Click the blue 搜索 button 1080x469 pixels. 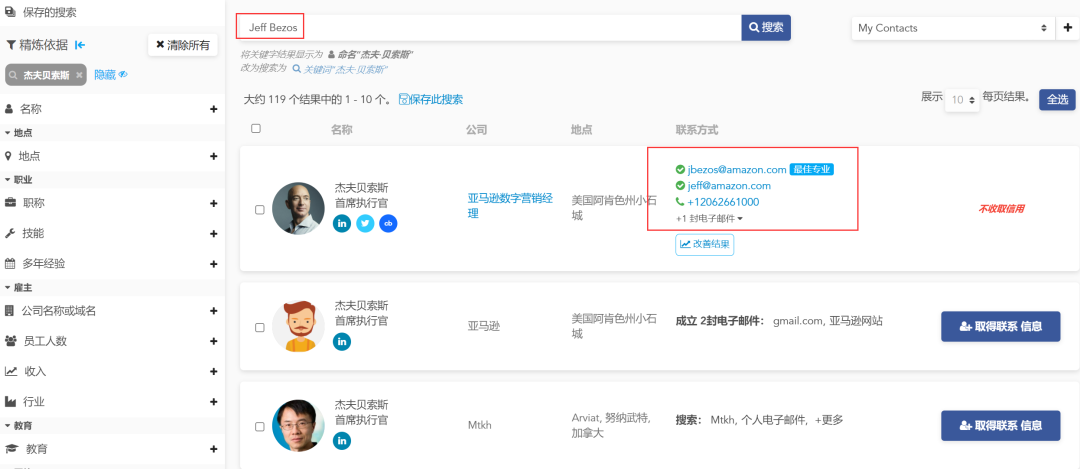[x=766, y=27]
